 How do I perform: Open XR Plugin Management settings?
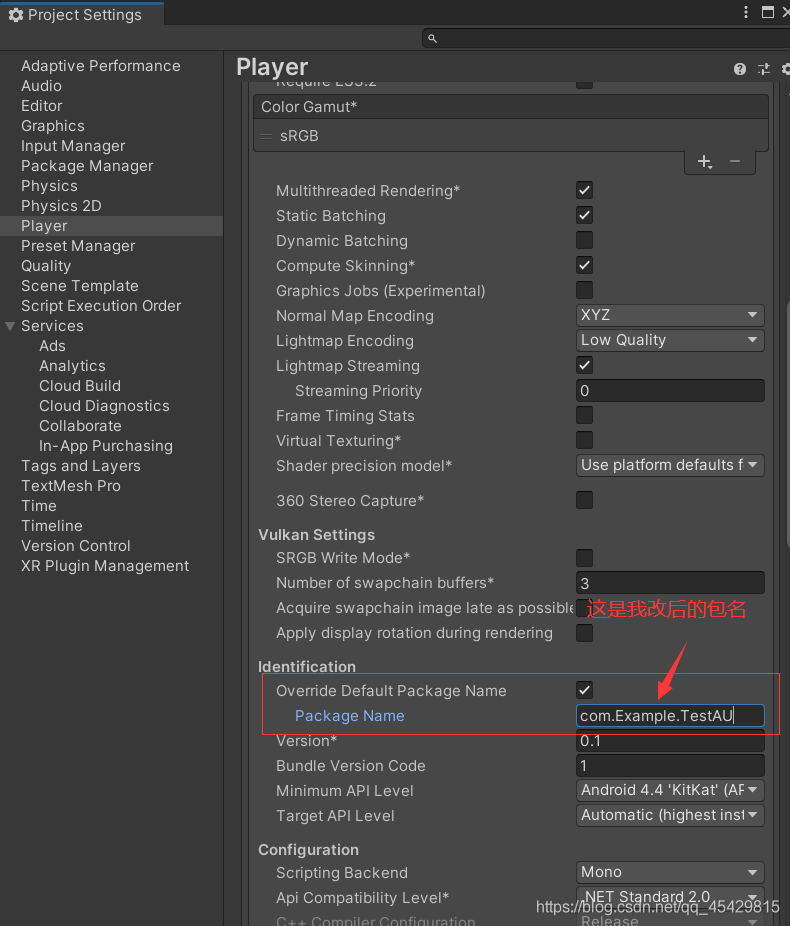click(105, 566)
